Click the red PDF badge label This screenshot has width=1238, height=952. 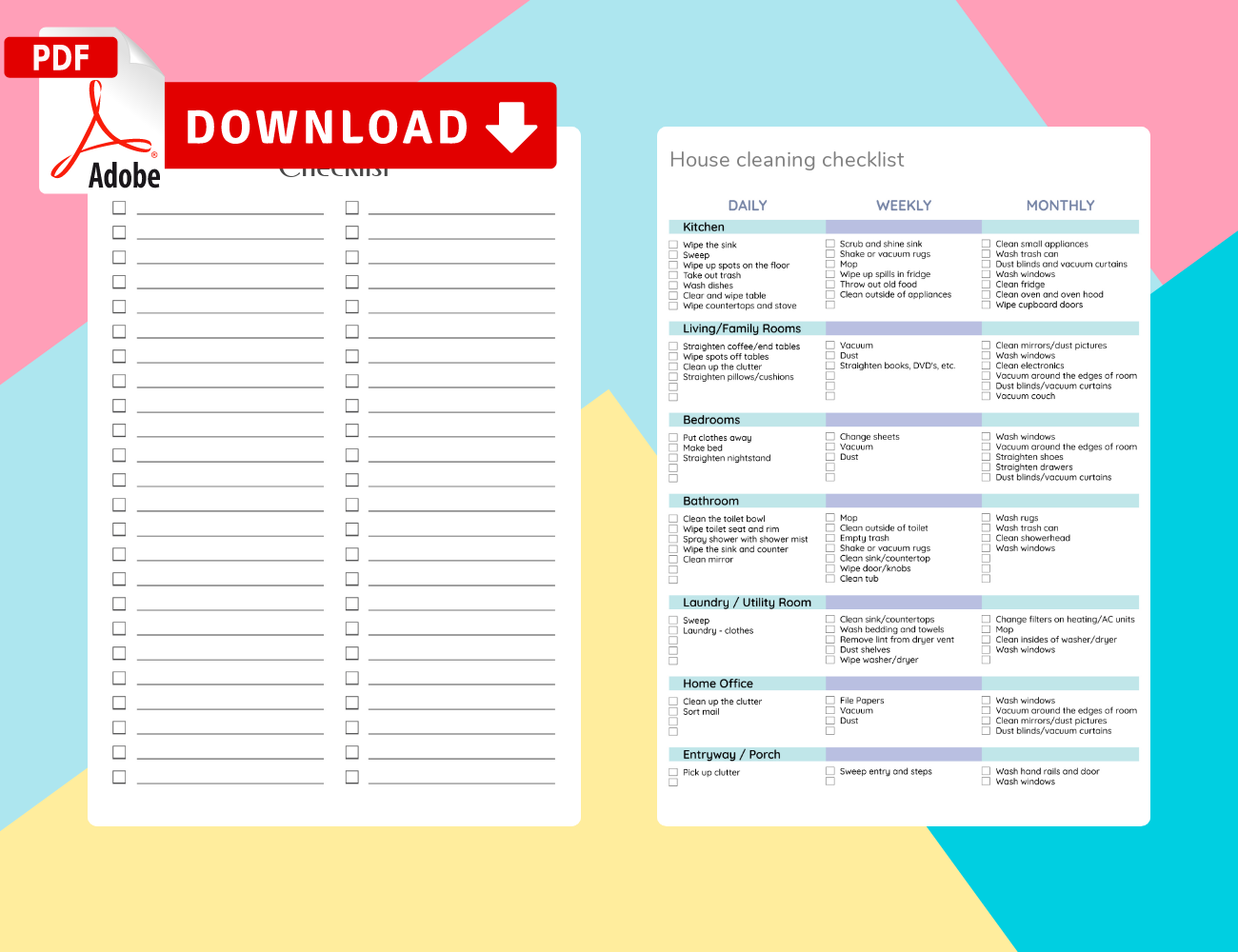coord(61,57)
